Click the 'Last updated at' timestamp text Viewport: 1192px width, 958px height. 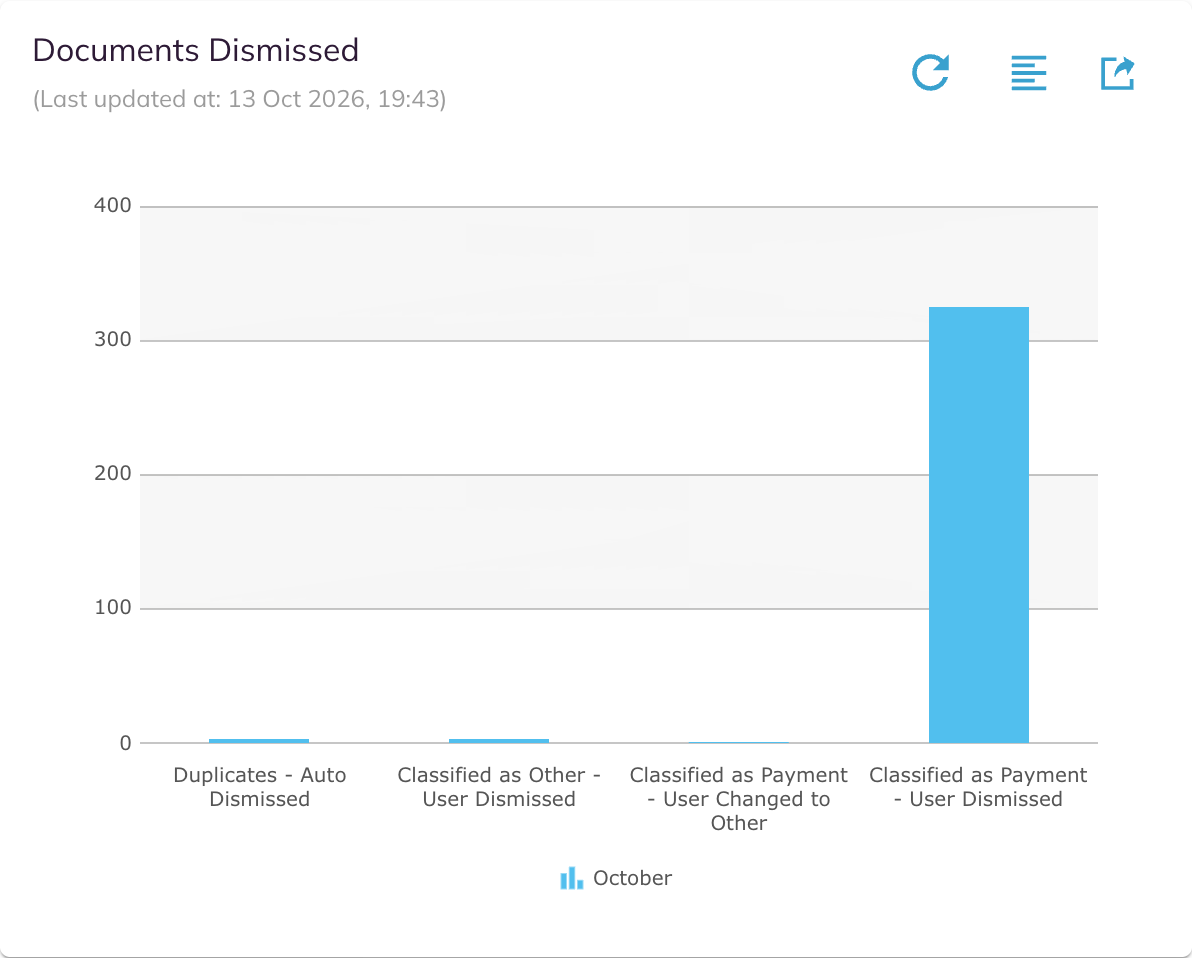pyautogui.click(x=239, y=99)
